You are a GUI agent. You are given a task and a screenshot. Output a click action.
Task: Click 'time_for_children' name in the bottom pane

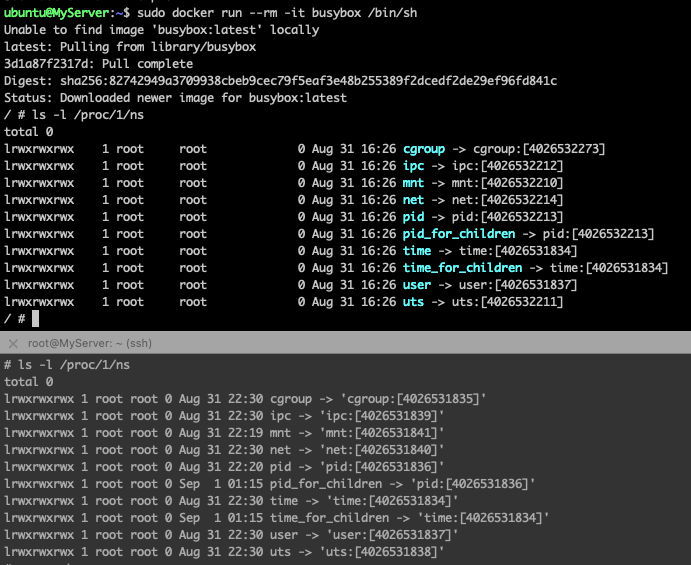tap(329, 518)
